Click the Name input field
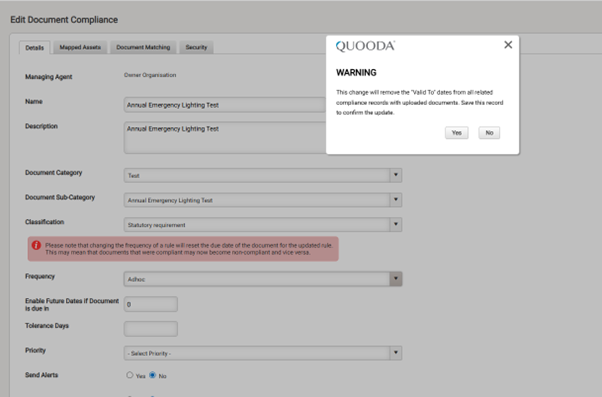This screenshot has height=397, width=602. (225, 105)
